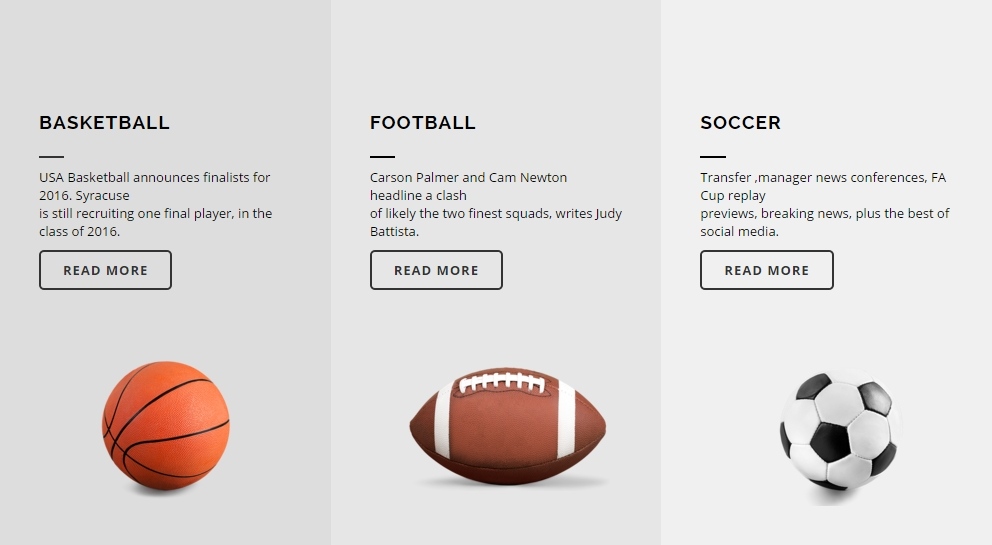The image size is (992, 545).
Task: Open Read More for the Football article
Action: 436,270
